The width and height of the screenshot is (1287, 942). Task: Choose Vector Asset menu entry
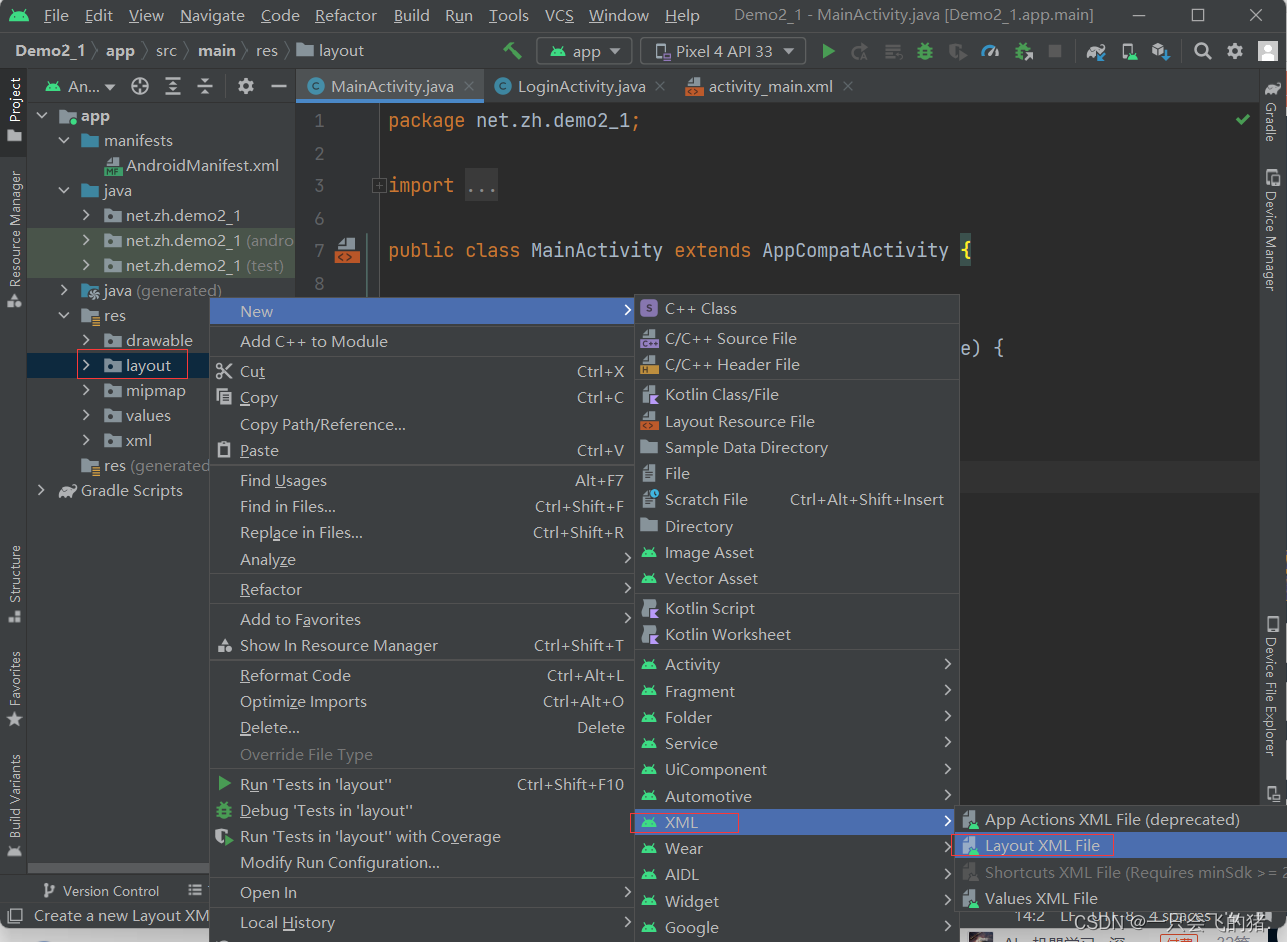pos(797,579)
